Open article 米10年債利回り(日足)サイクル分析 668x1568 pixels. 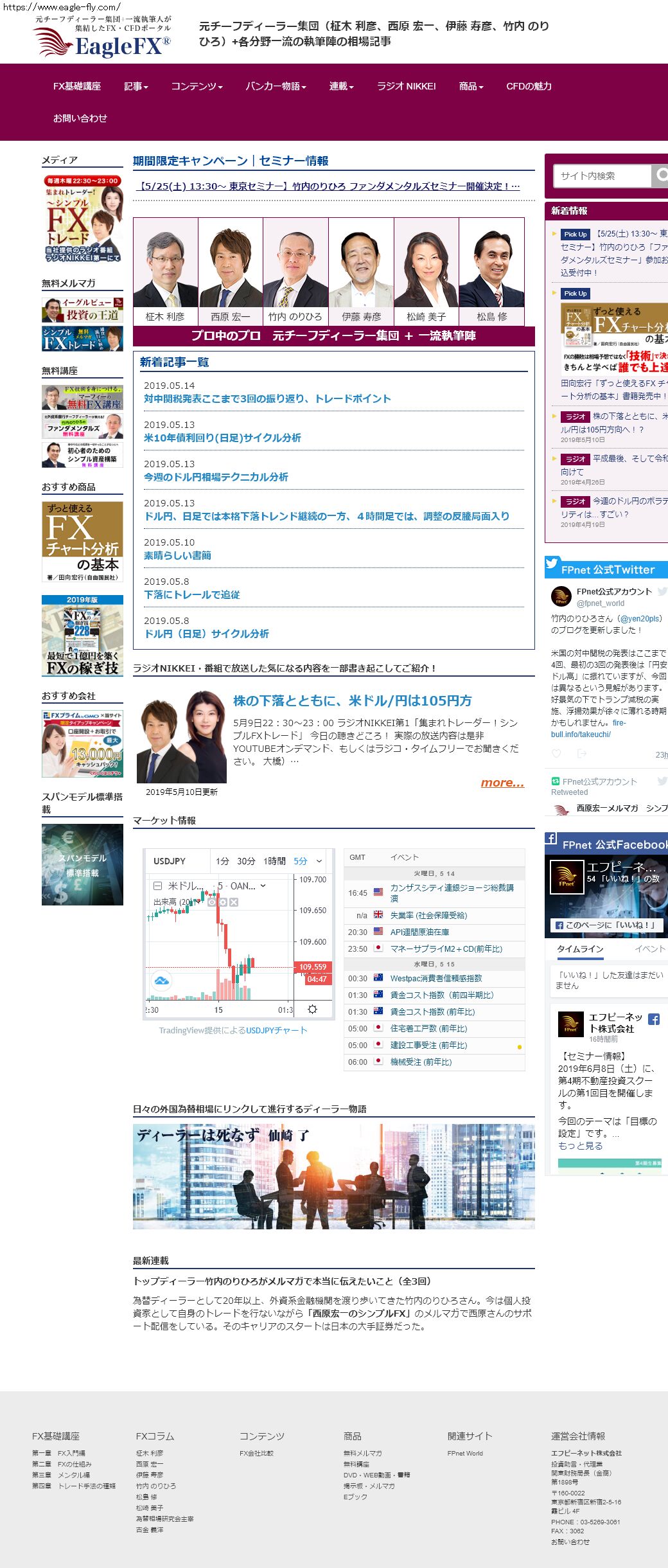222,438
